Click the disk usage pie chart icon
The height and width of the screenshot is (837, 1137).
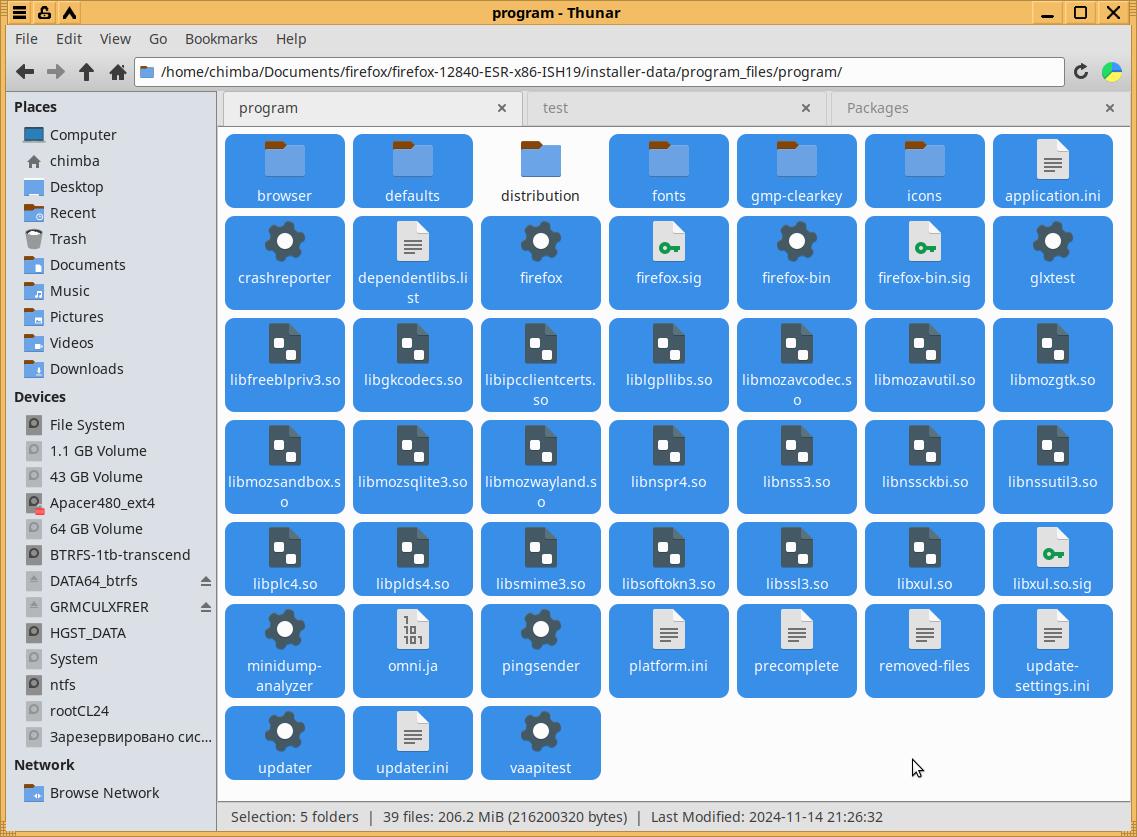tap(1112, 72)
